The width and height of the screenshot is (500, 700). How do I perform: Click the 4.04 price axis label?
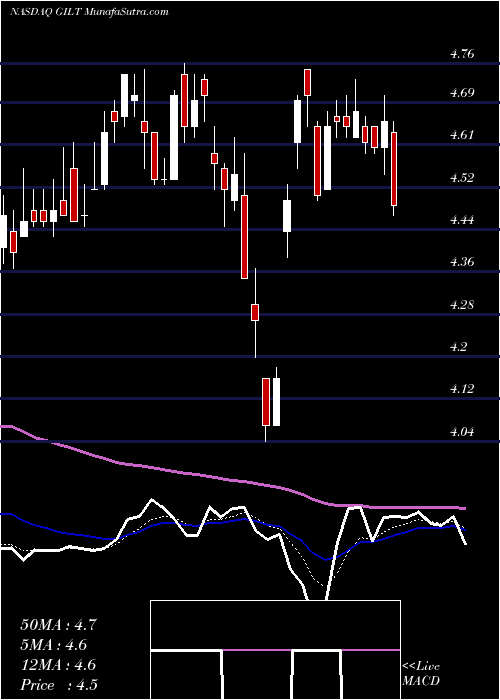click(462, 432)
